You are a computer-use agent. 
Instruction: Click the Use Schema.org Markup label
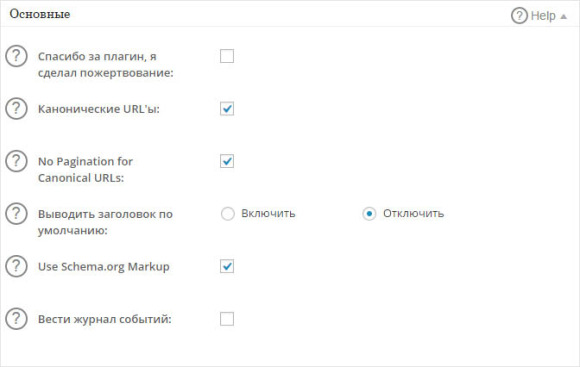(104, 267)
